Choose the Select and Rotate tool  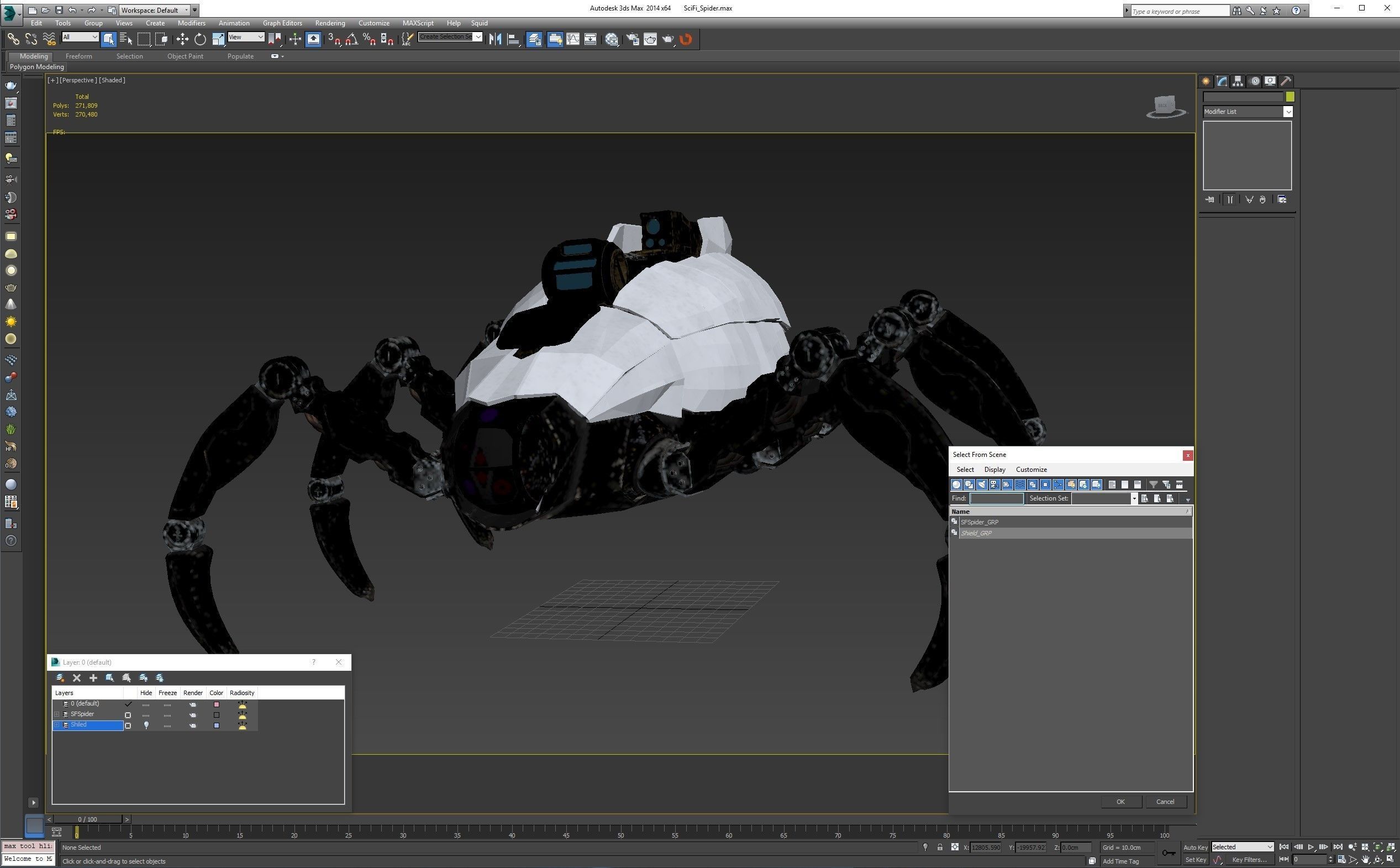(x=201, y=39)
